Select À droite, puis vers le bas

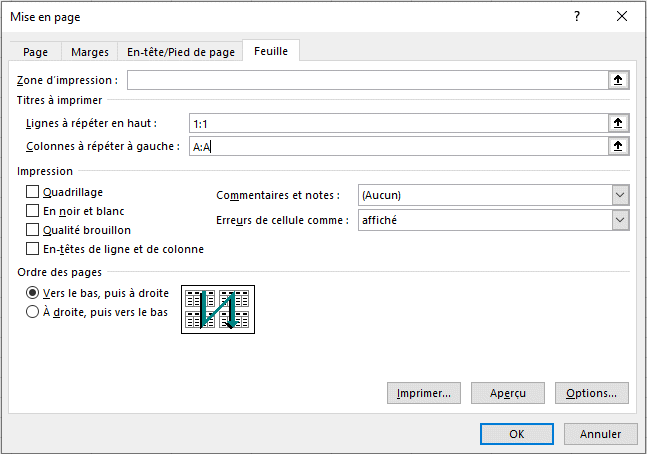tap(32, 312)
